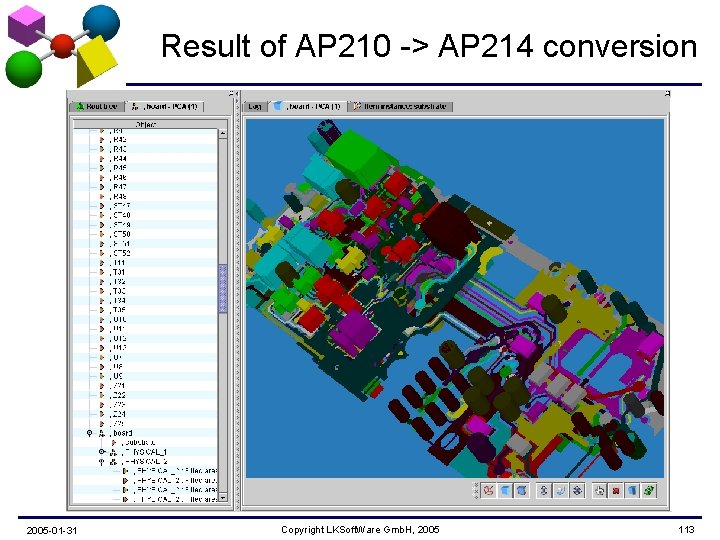Open the Item instance: substrate tab

click(x=400, y=106)
